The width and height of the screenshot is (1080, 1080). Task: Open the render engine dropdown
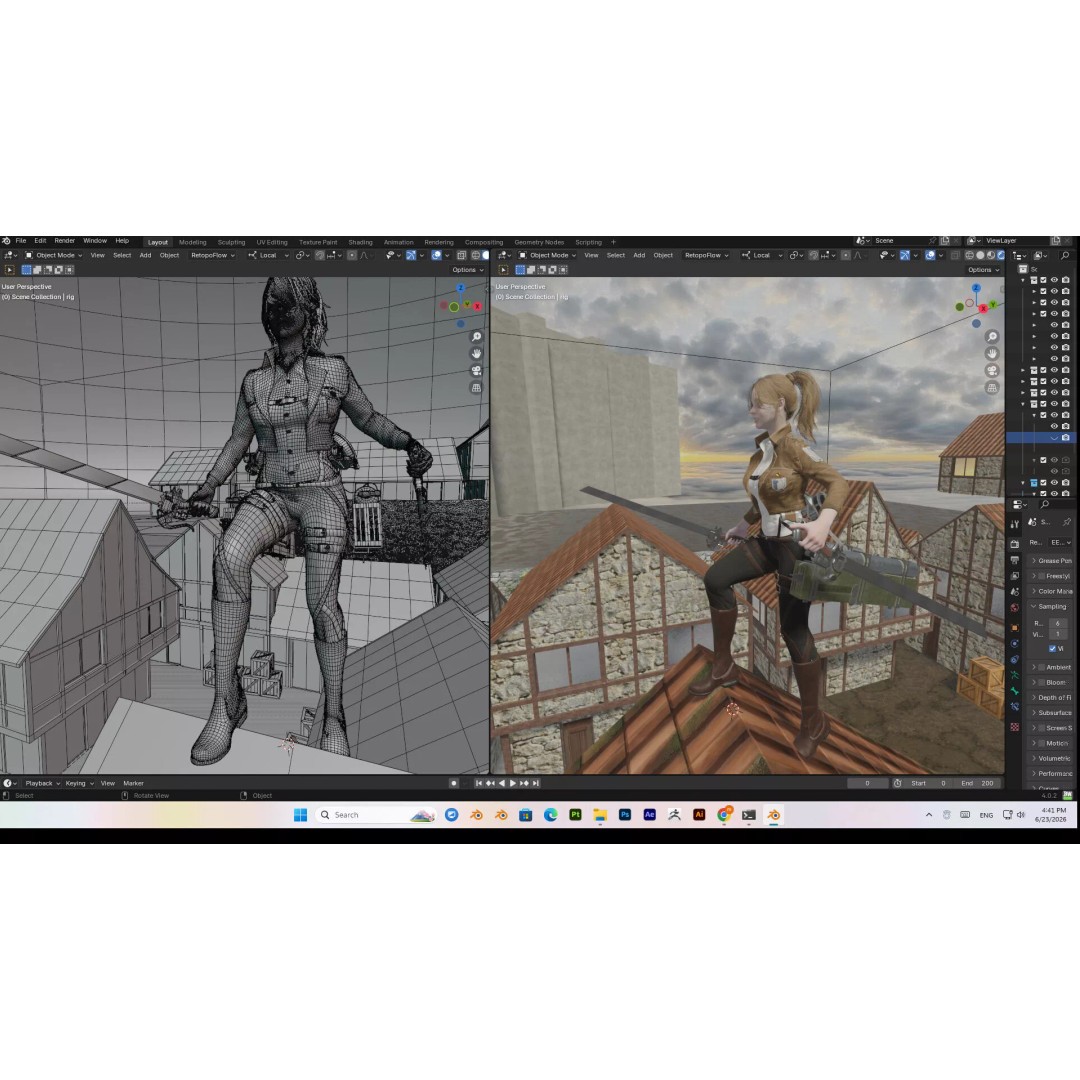point(1060,542)
